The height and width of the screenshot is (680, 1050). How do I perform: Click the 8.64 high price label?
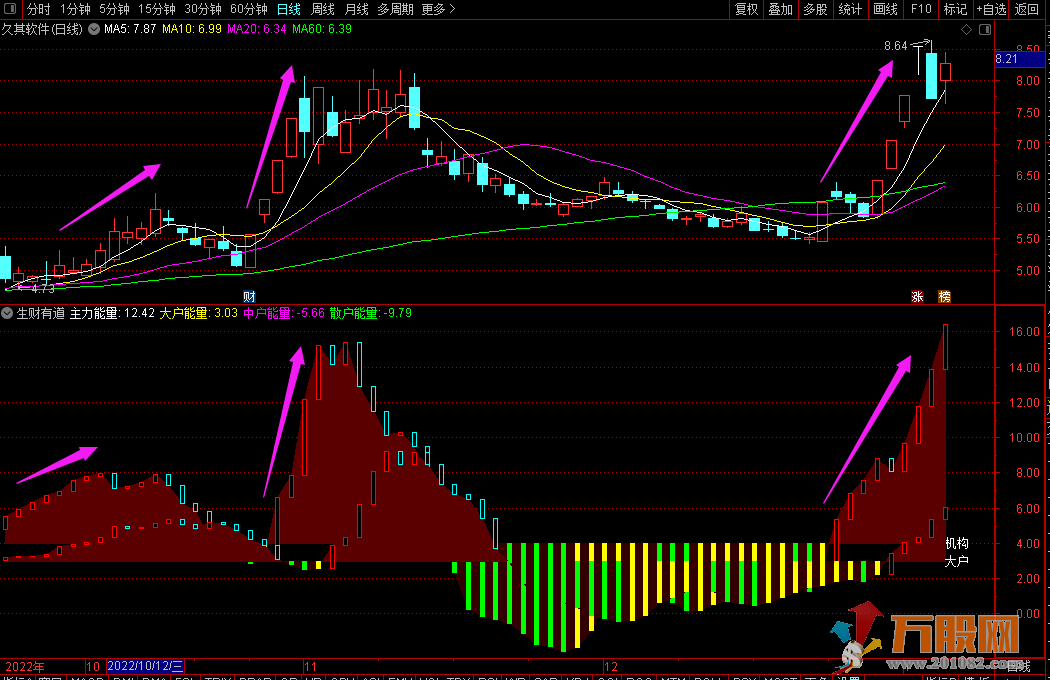(895, 46)
